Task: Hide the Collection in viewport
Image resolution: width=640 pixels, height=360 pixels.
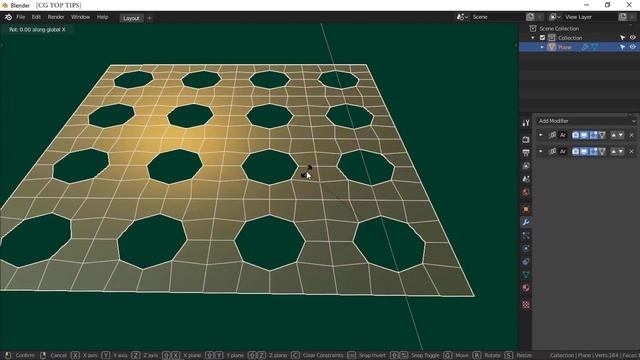Action: point(632,38)
